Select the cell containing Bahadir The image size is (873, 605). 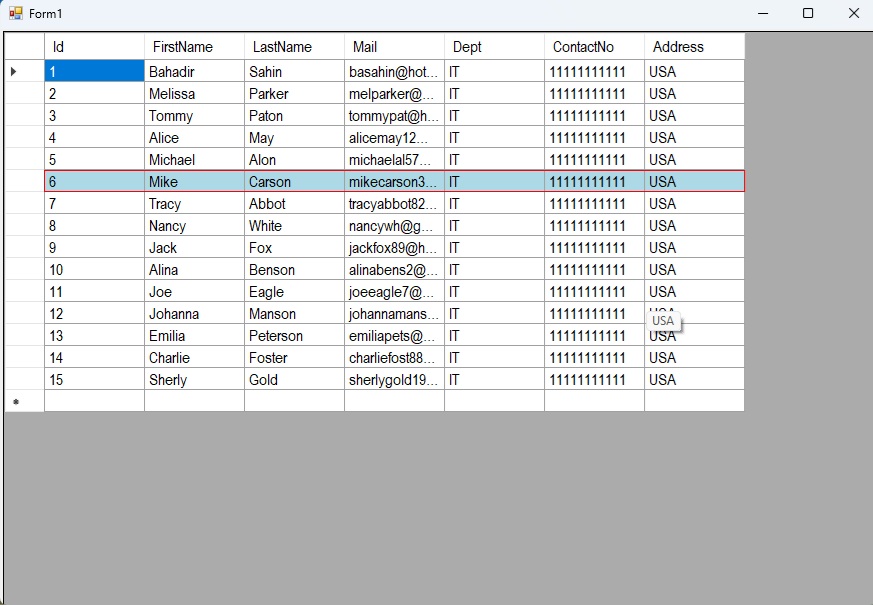[x=194, y=72]
